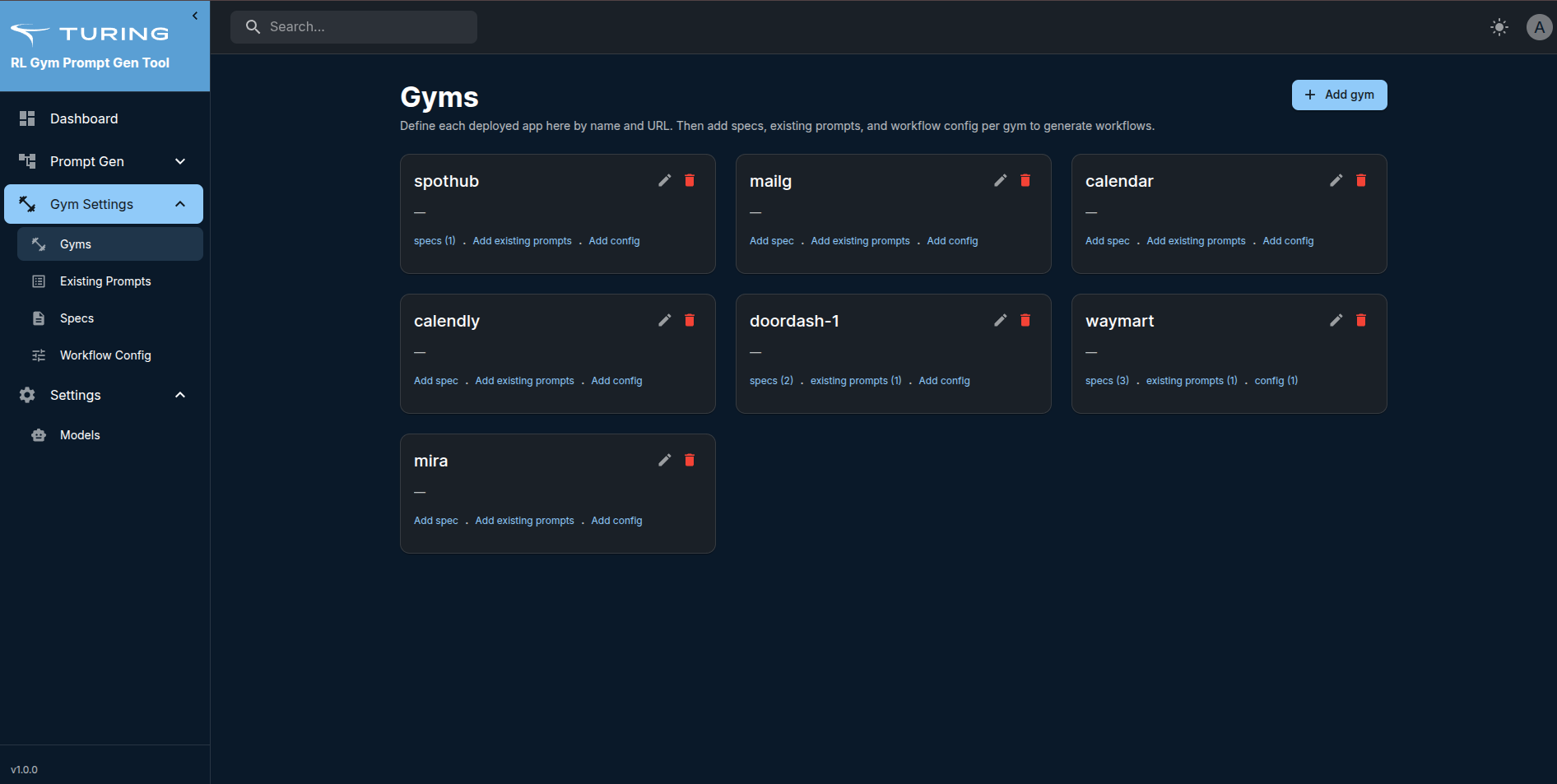Toggle light mode with the sun icon

click(1499, 26)
